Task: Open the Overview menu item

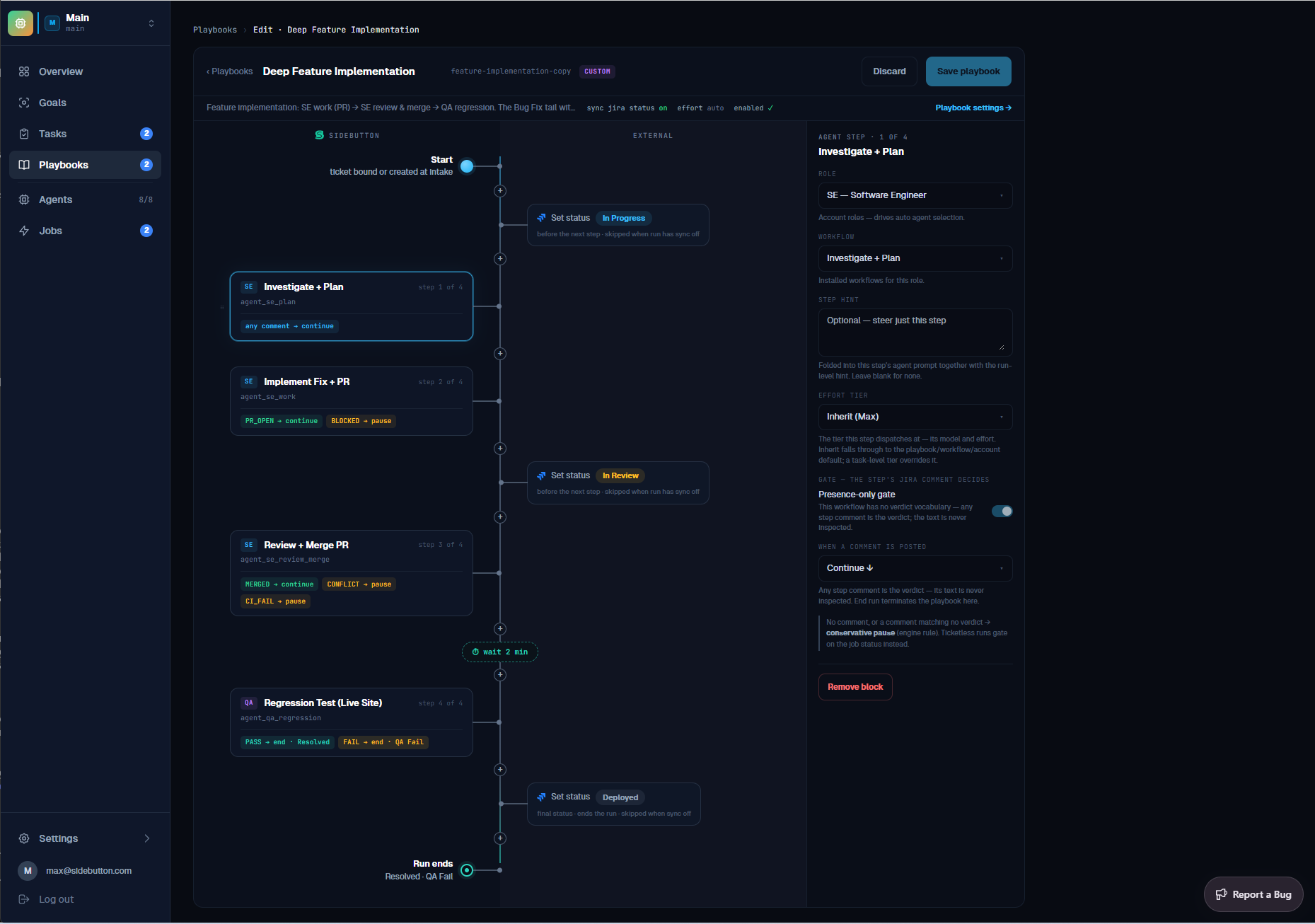Action: coord(85,71)
